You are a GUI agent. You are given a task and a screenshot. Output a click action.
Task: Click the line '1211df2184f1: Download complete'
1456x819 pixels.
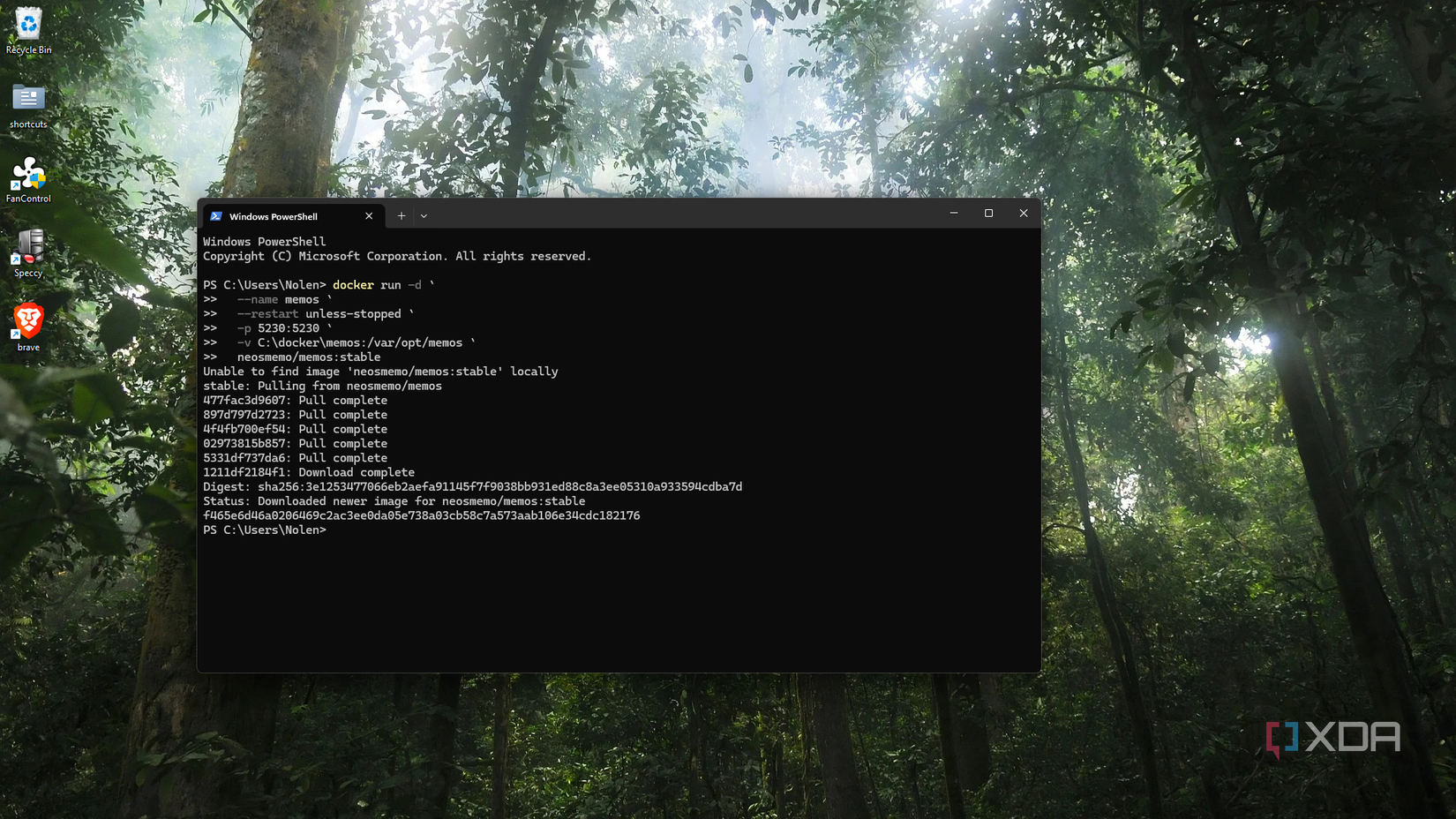[x=309, y=473]
